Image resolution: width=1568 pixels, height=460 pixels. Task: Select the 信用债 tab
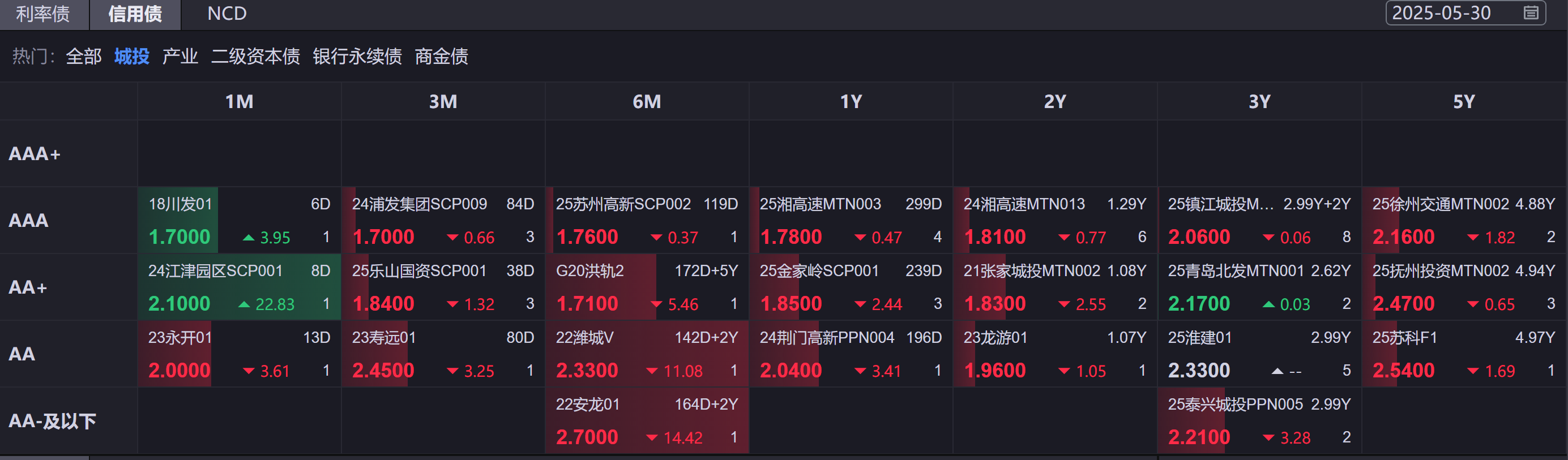135,14
